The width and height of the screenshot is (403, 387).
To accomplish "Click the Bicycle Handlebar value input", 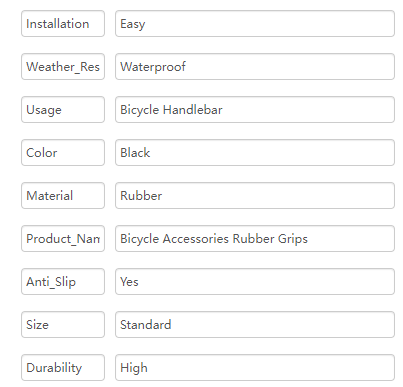I will click(x=255, y=110).
